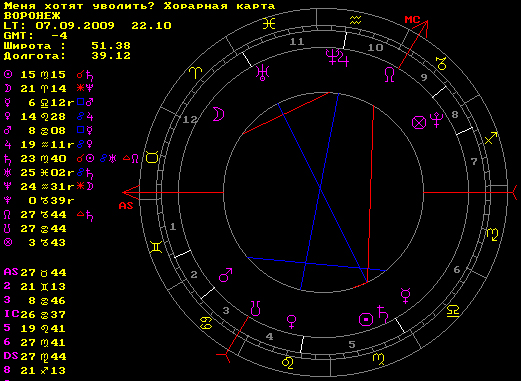The height and width of the screenshot is (381, 521).
Task: Select the Part of Fortune crossed circle
Action: click(x=419, y=122)
